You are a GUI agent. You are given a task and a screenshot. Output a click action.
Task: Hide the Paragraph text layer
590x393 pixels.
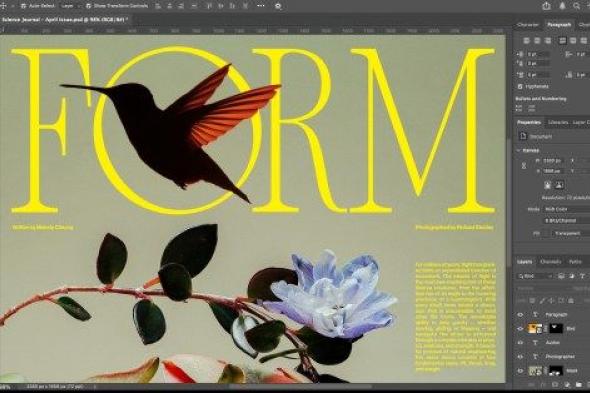[x=520, y=315]
